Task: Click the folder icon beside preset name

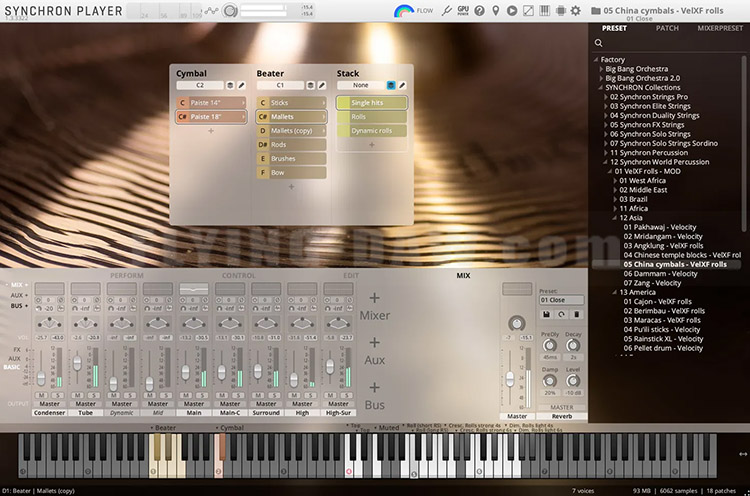Action: (x=596, y=11)
